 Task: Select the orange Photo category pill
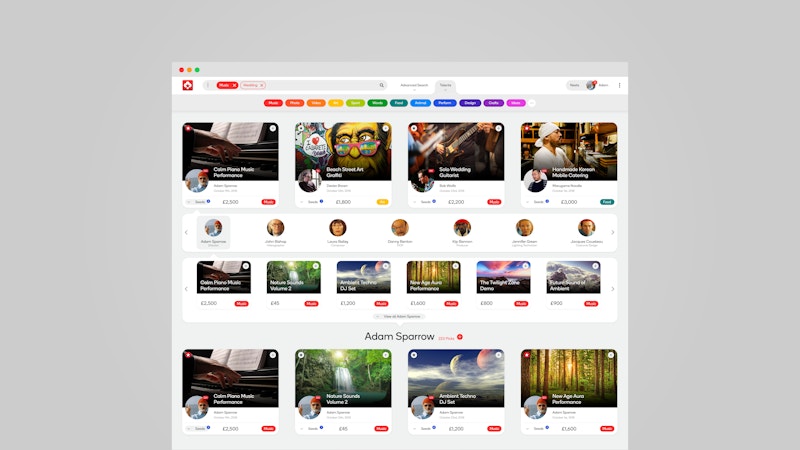point(294,102)
